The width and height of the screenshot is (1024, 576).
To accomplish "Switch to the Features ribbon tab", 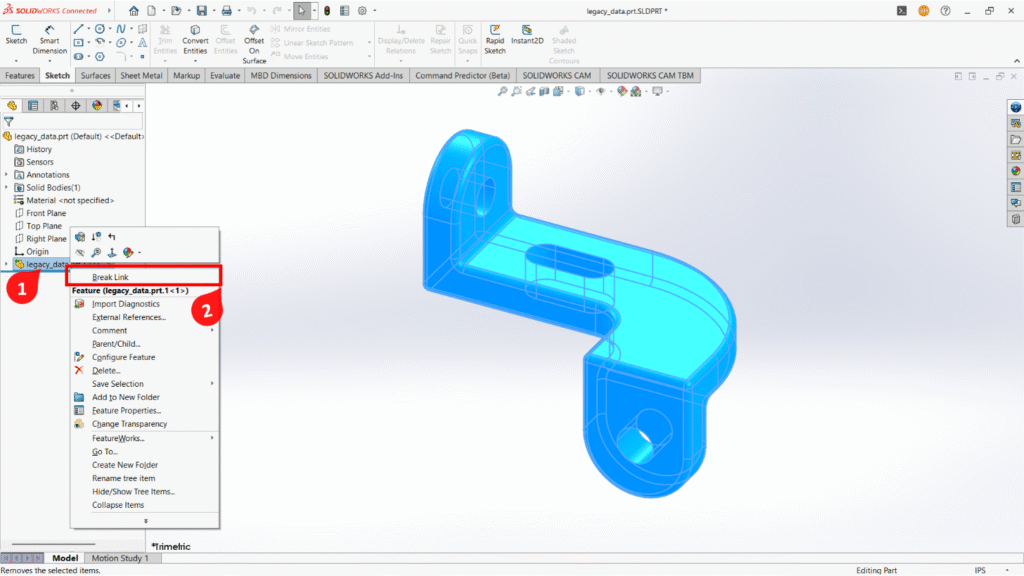I will pyautogui.click(x=22, y=75).
